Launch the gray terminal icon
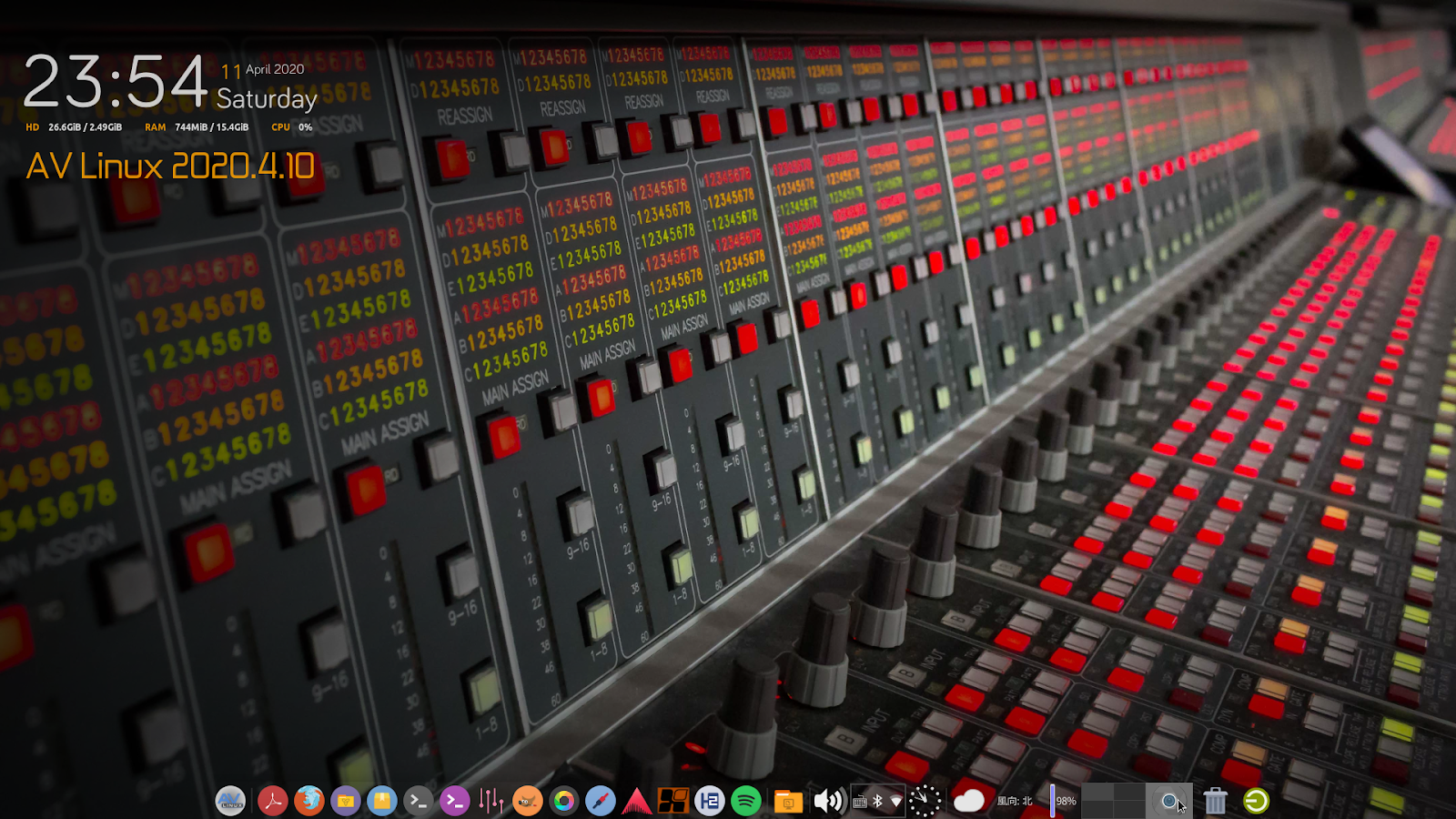The height and width of the screenshot is (819, 1456). [x=419, y=801]
